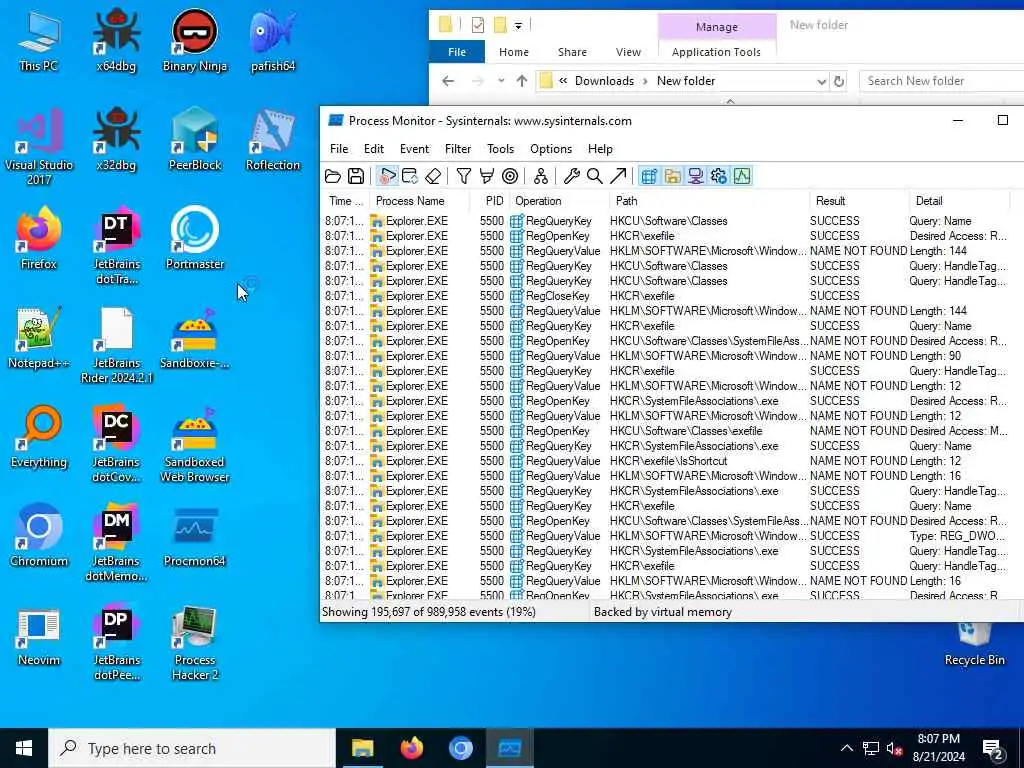Switch to Home tab in Explorer ribbon
The image size is (1024, 768).
513,52
